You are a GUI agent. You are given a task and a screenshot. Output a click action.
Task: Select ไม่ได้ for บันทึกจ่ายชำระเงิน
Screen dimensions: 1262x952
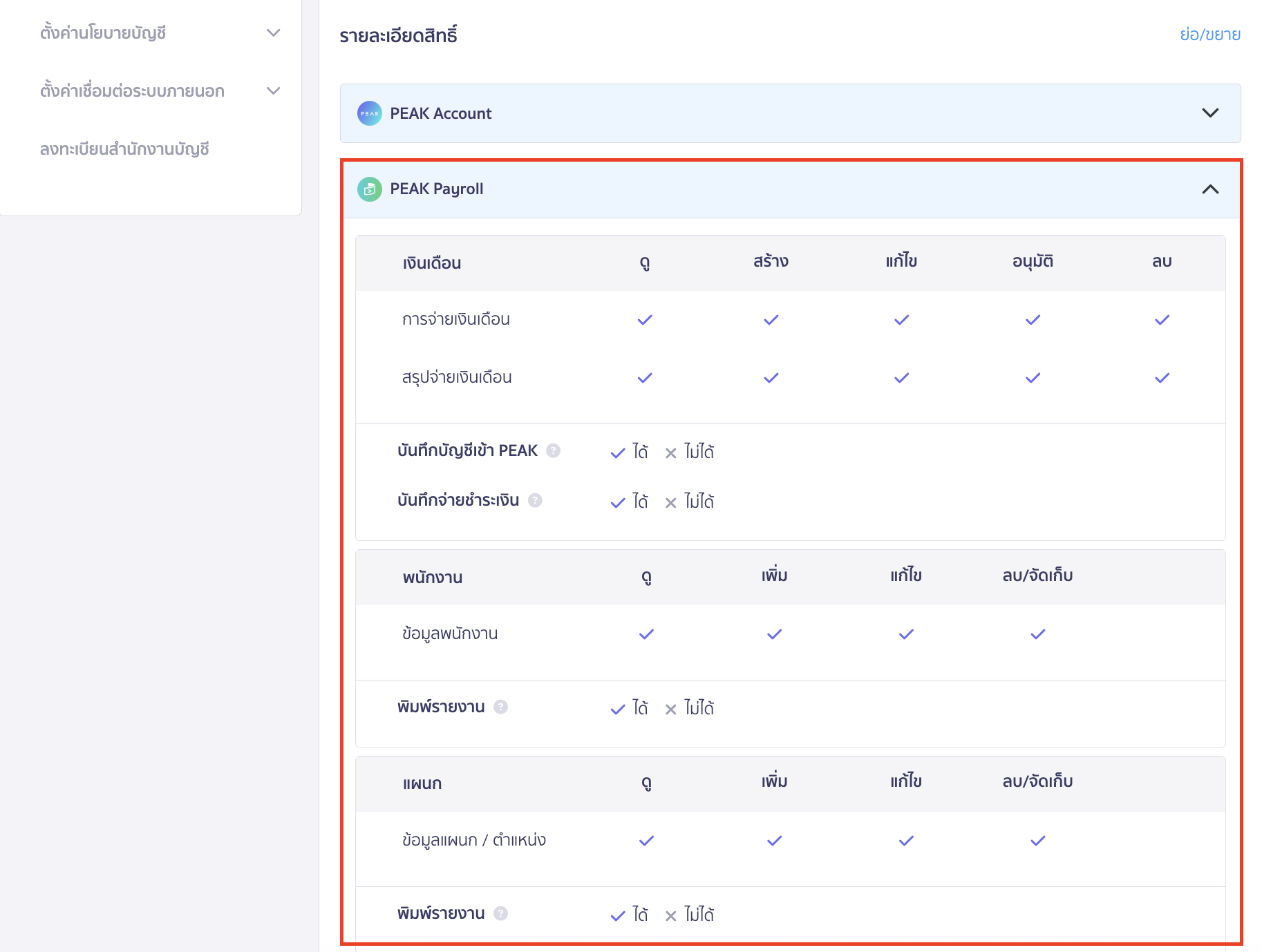point(689,502)
